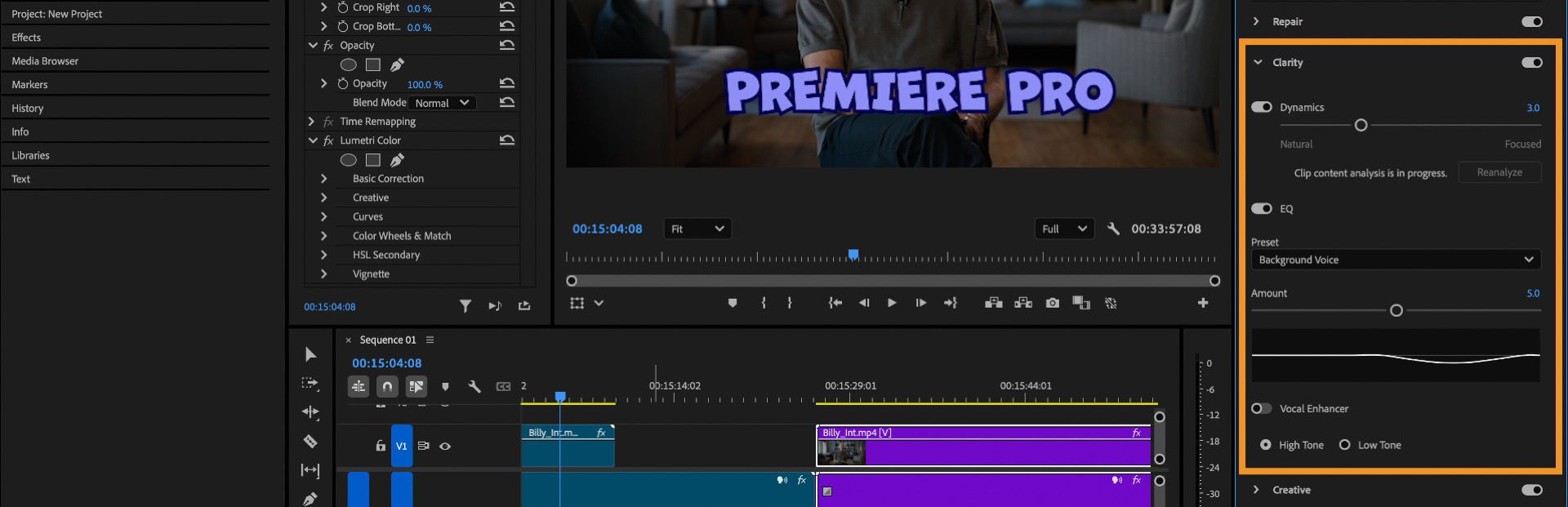Open the History panel
The width and height of the screenshot is (1568, 507).
[x=27, y=109]
